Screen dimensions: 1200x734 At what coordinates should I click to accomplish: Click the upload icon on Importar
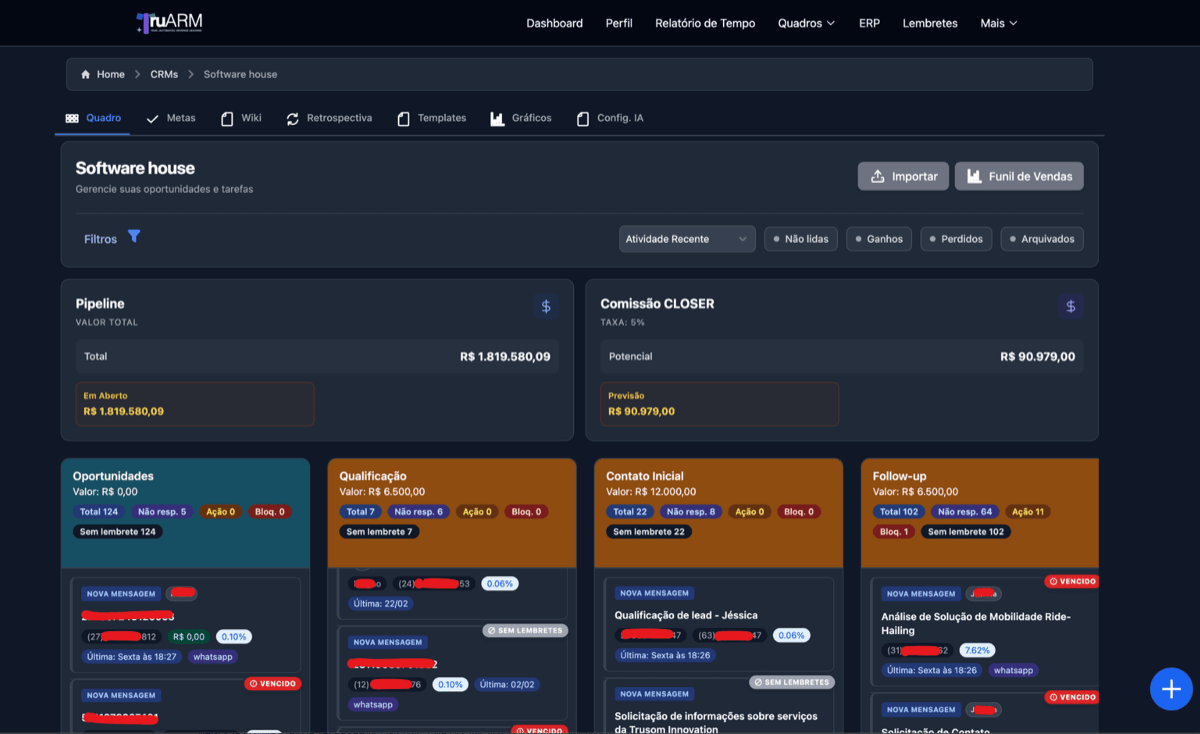click(x=878, y=176)
